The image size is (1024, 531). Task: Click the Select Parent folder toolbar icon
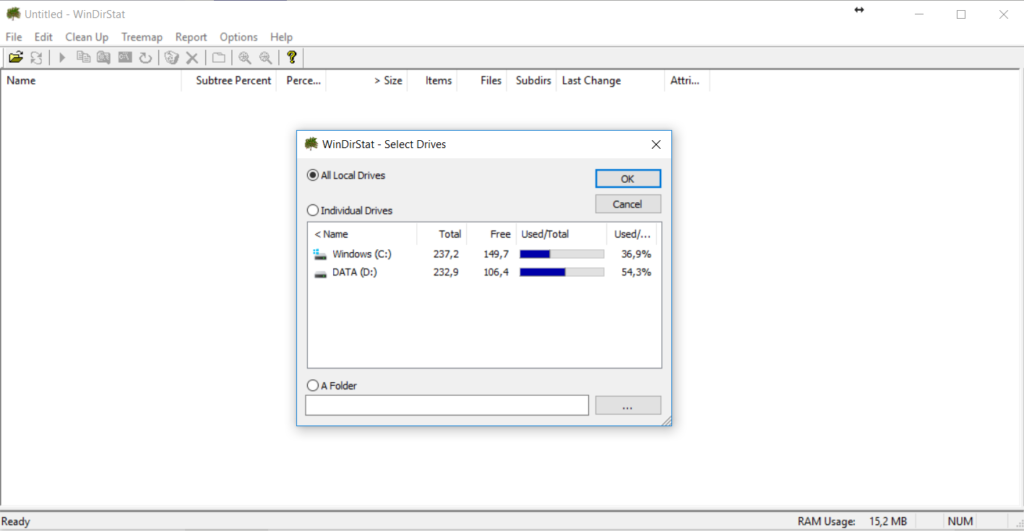click(218, 57)
